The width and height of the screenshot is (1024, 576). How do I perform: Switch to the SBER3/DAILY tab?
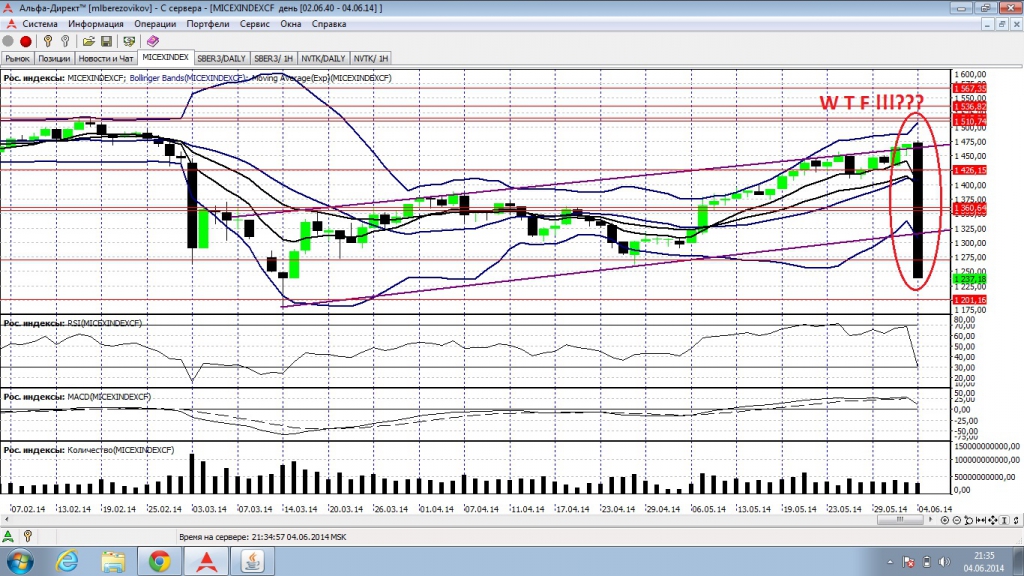[221, 58]
